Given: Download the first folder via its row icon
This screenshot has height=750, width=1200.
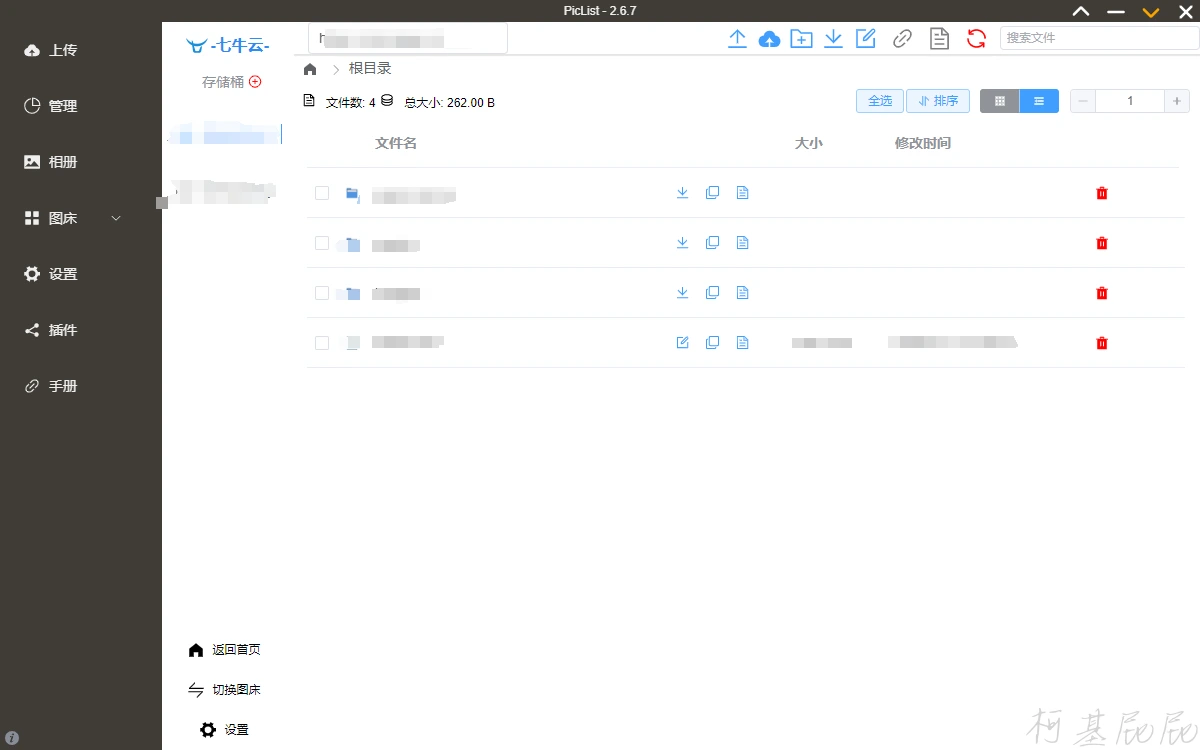Looking at the screenshot, I should tap(682, 193).
